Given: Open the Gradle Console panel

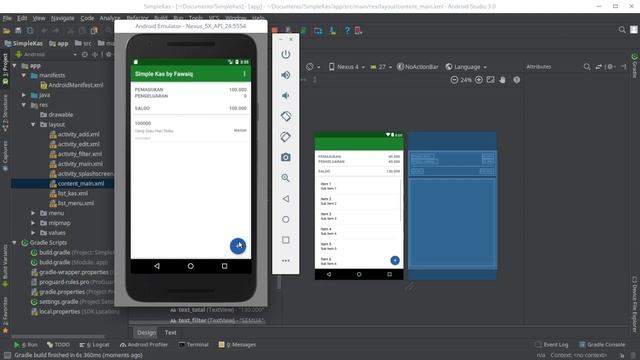Looking at the screenshot, I should point(602,344).
